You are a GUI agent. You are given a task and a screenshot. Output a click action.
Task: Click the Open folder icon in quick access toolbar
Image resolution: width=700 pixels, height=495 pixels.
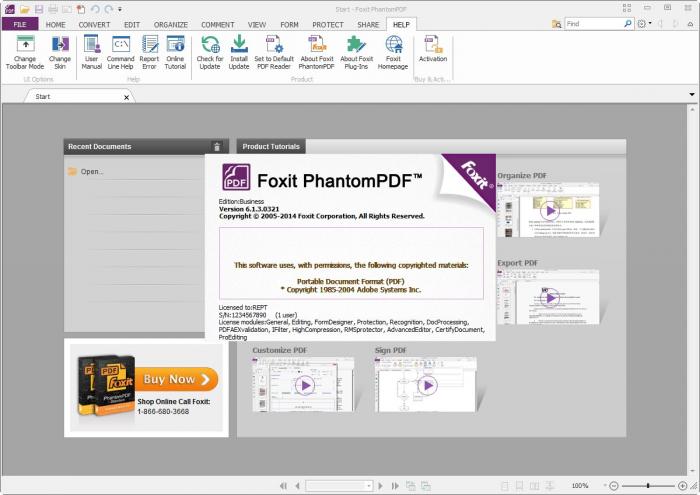pyautogui.click(x=25, y=9)
